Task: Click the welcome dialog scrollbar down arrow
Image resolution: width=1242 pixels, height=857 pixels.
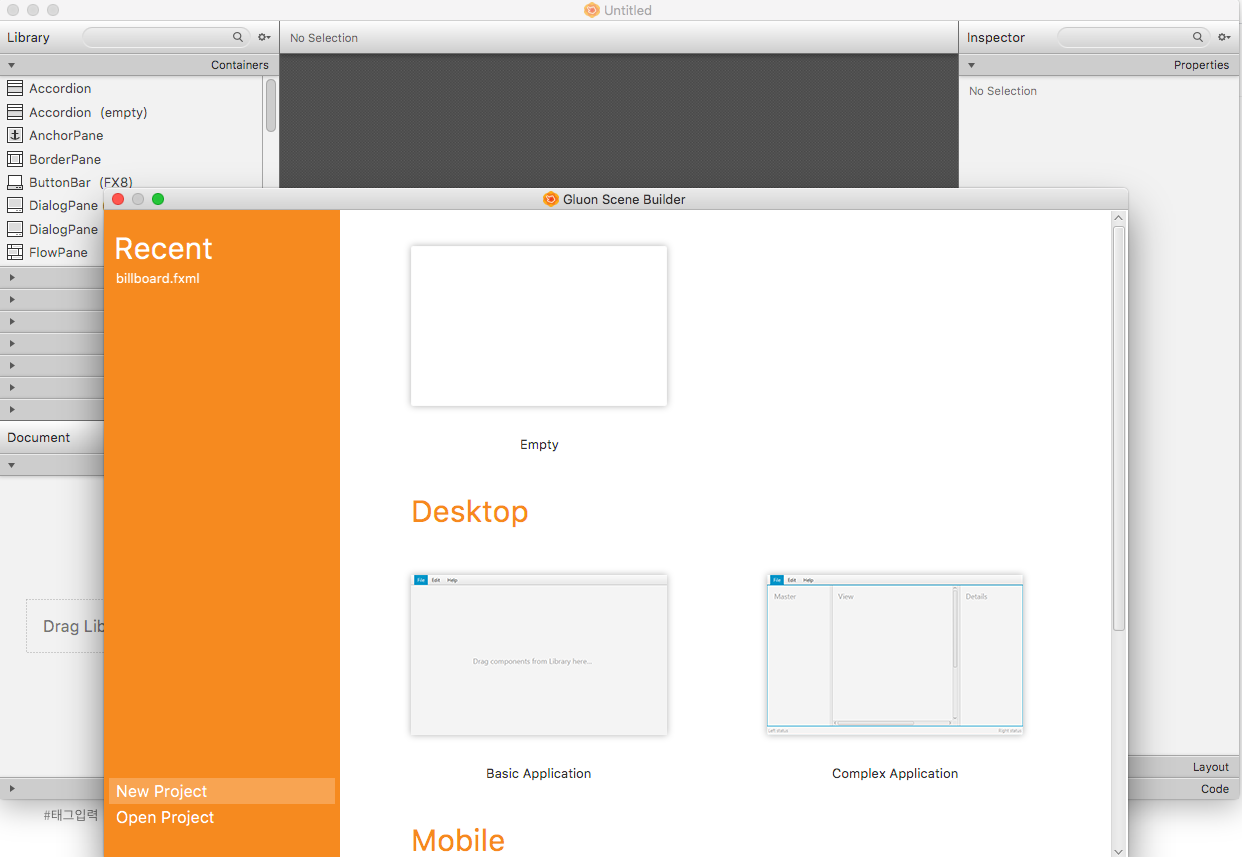Action: click(x=1119, y=851)
